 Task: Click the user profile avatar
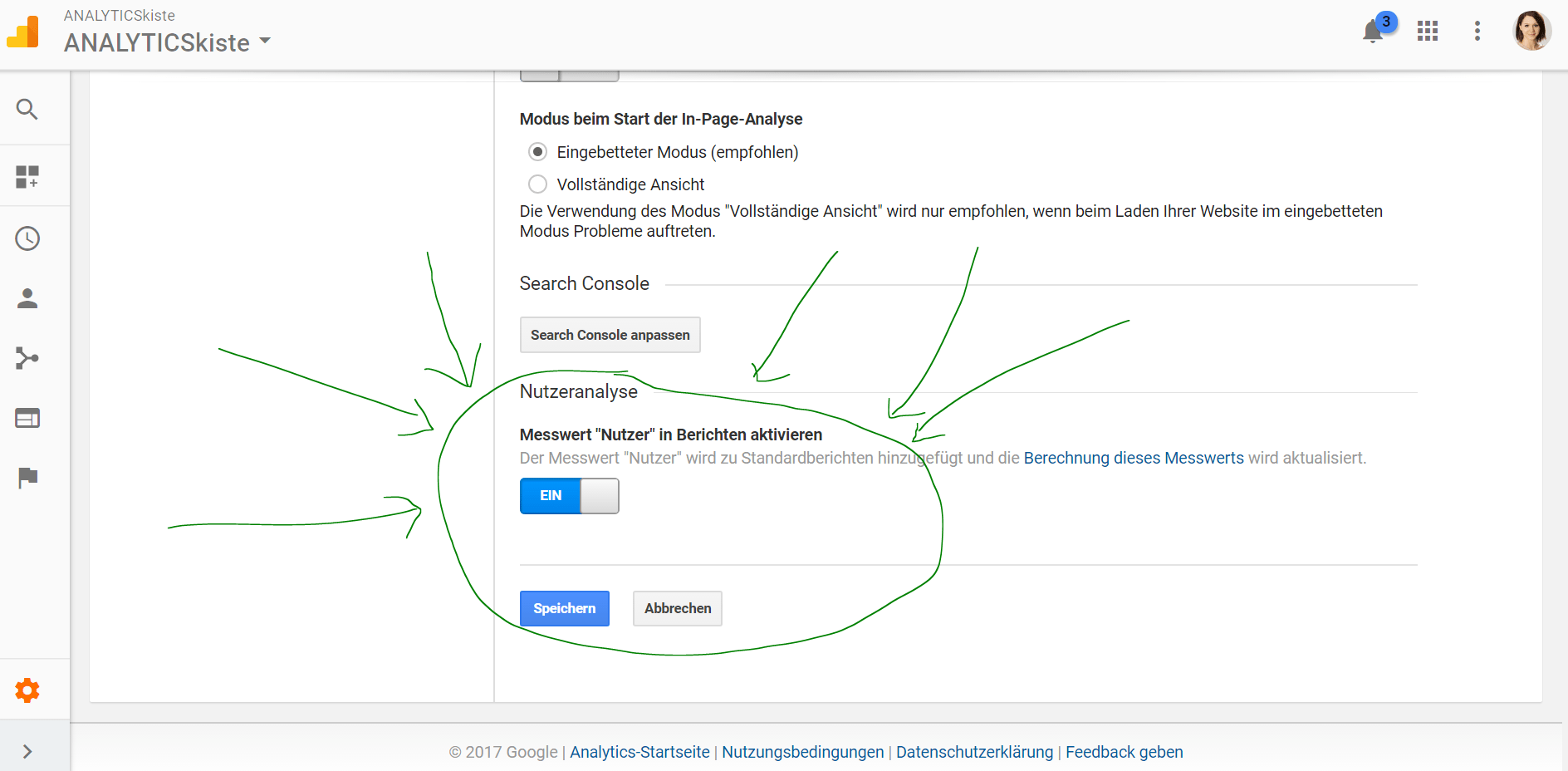coord(1531,32)
